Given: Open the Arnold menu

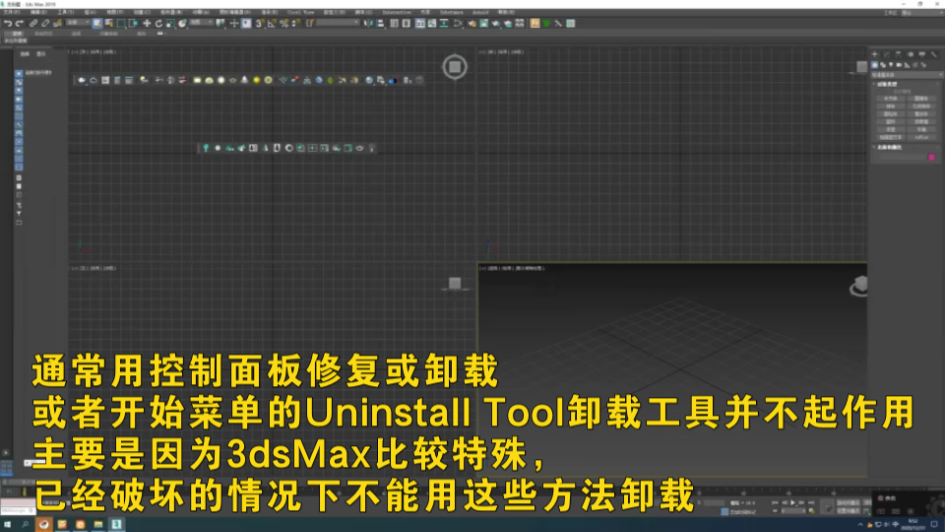Looking at the screenshot, I should (480, 12).
